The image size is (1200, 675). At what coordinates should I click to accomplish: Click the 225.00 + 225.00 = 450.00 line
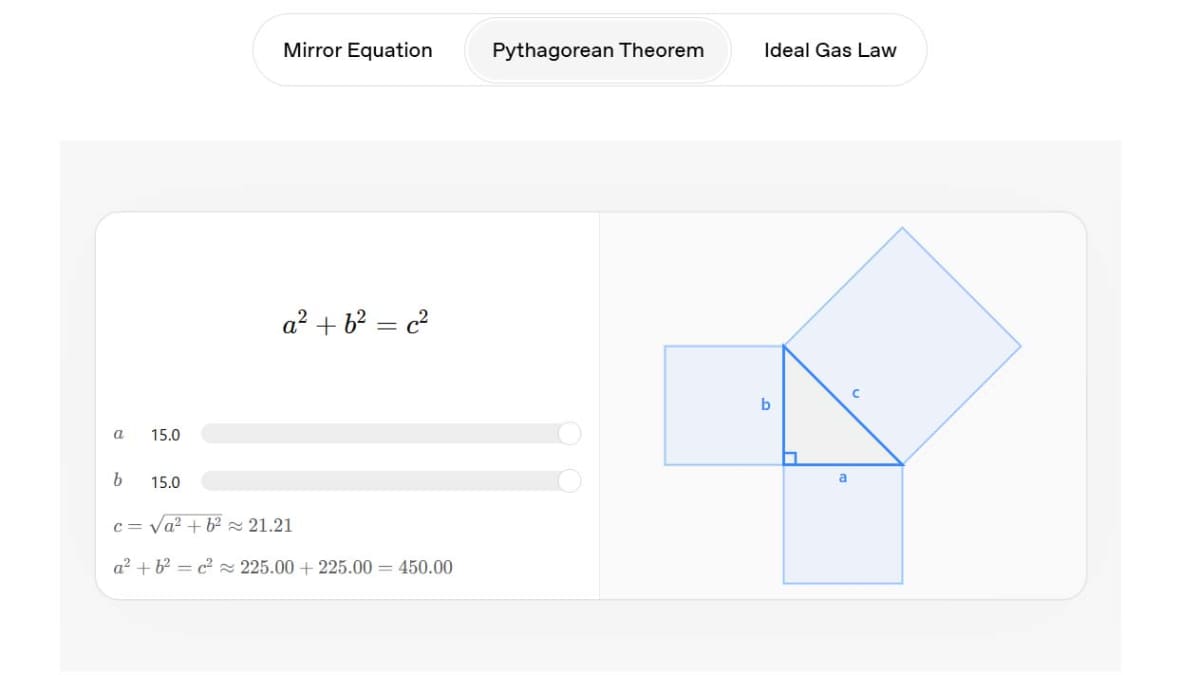coord(284,567)
